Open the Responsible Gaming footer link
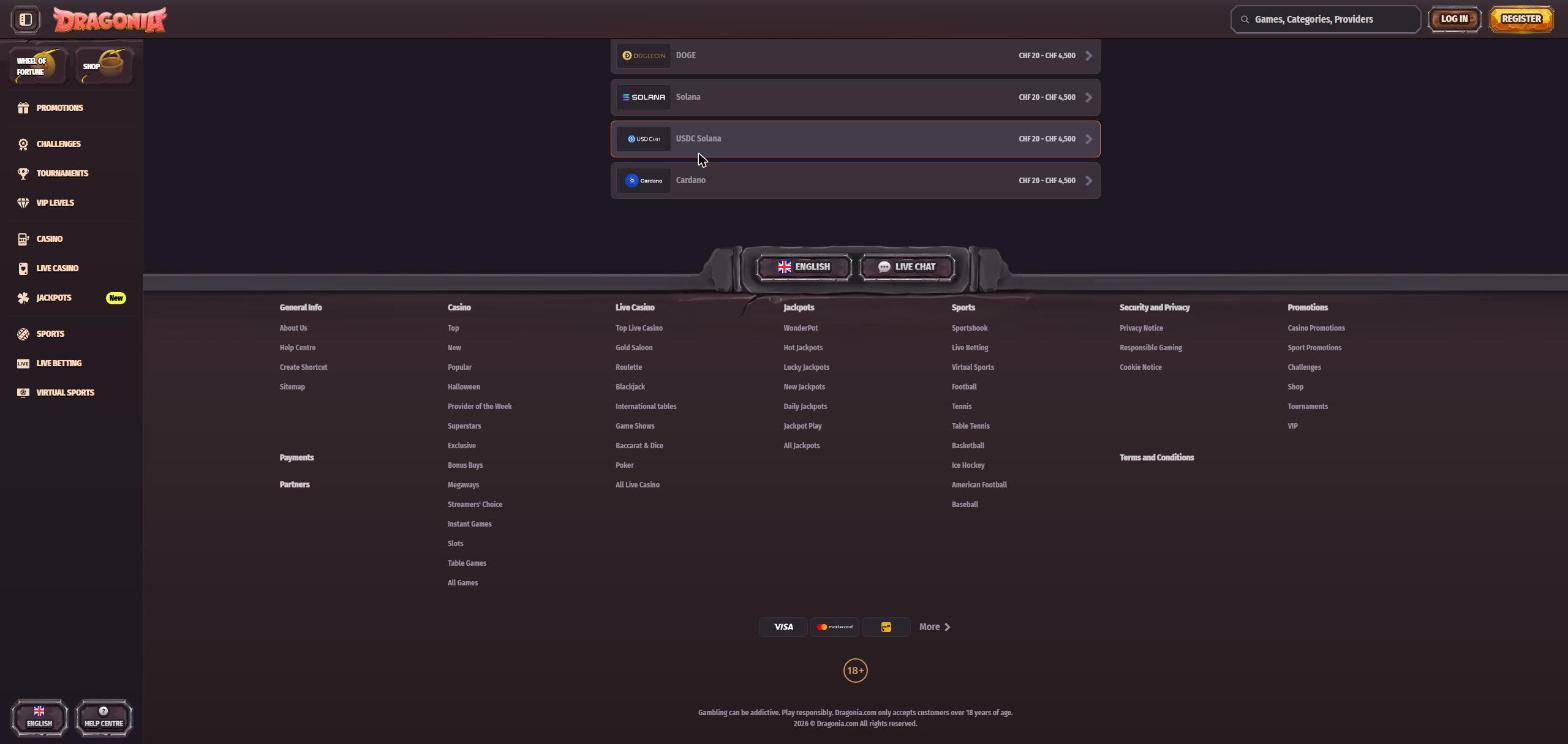This screenshot has height=744, width=1568. [1151, 348]
